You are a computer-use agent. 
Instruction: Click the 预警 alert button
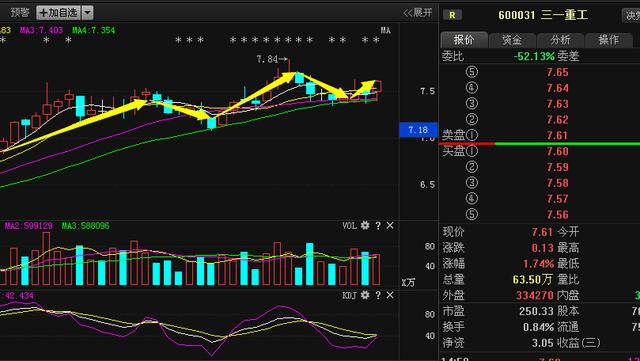(x=20, y=13)
